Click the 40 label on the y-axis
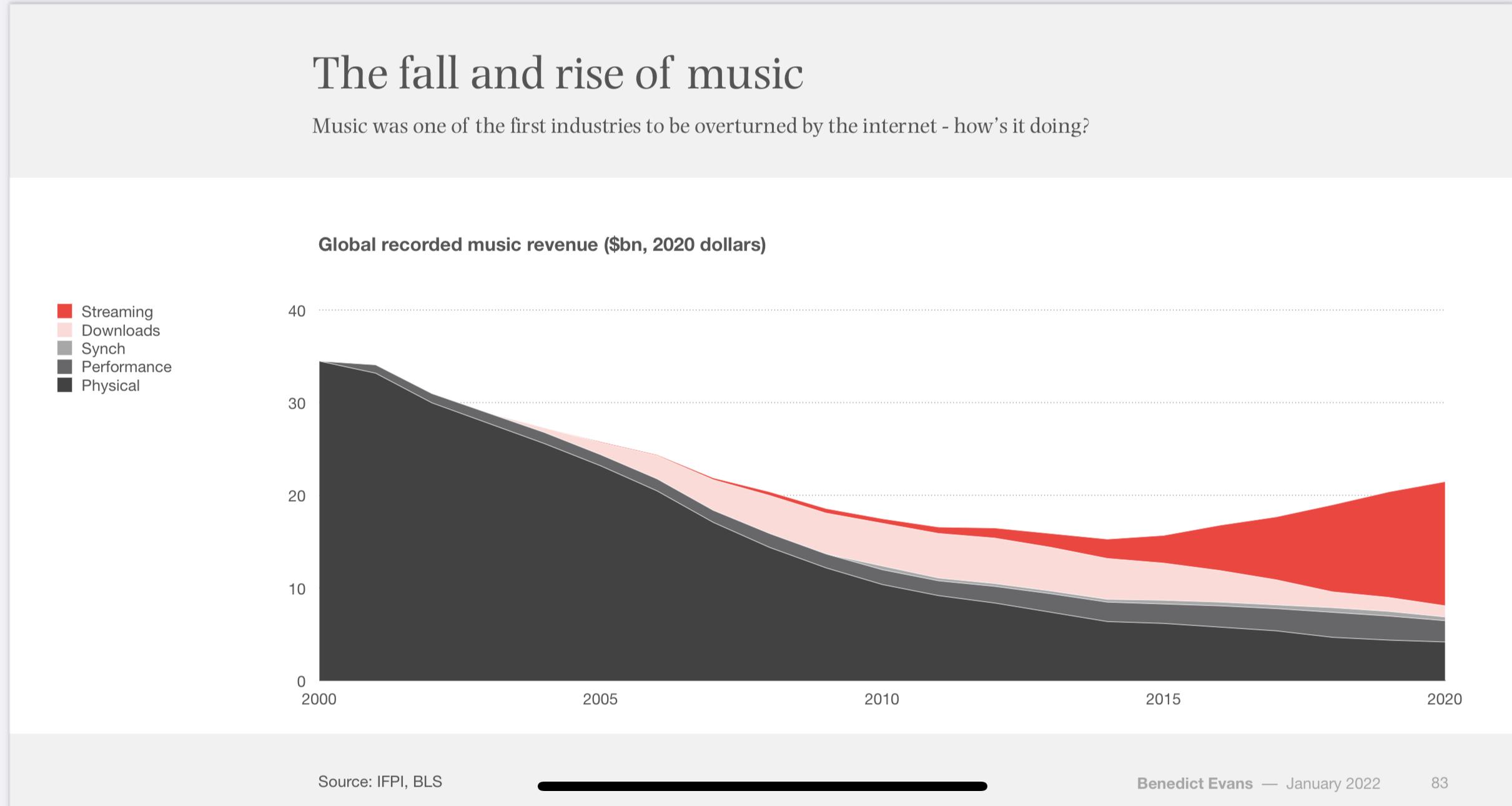The width and height of the screenshot is (1512, 806). (297, 311)
